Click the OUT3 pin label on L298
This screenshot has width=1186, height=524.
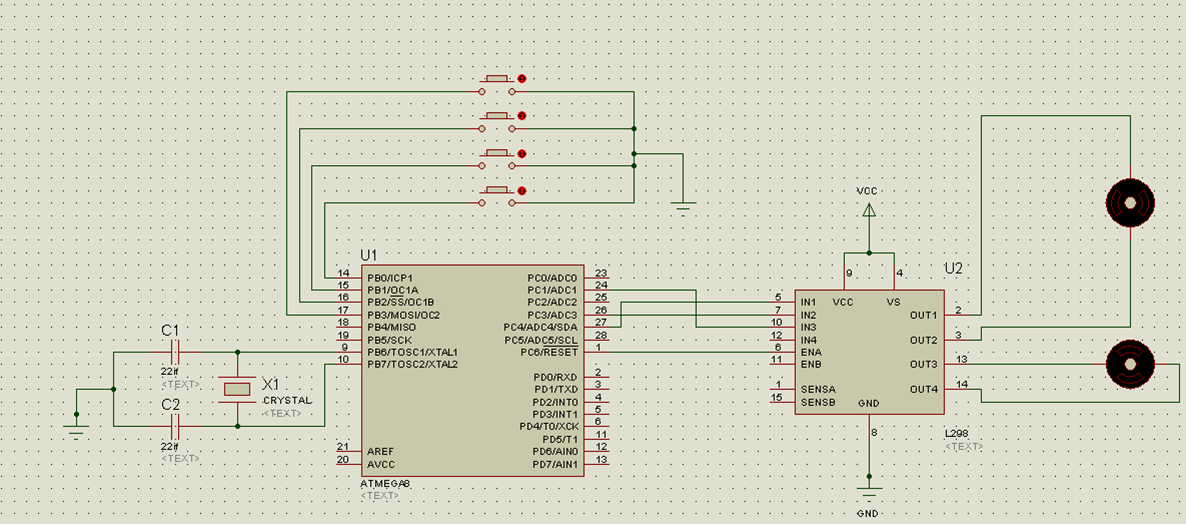tap(924, 364)
